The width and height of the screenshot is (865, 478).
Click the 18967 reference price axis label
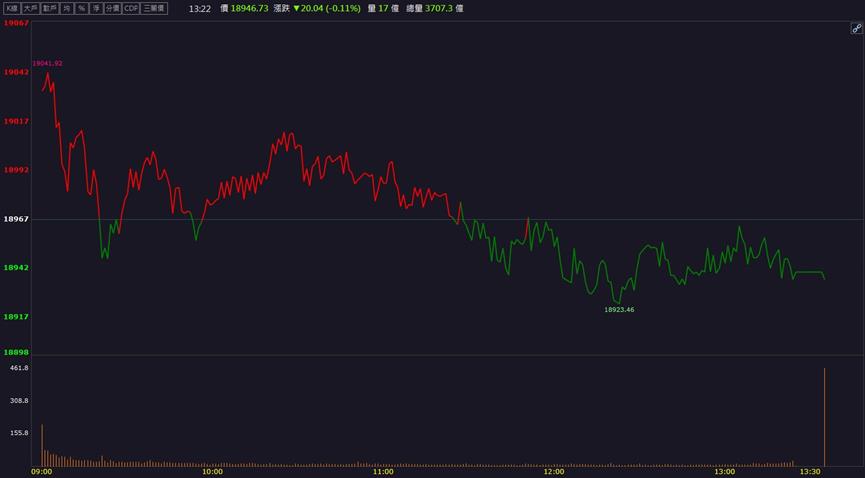16,219
